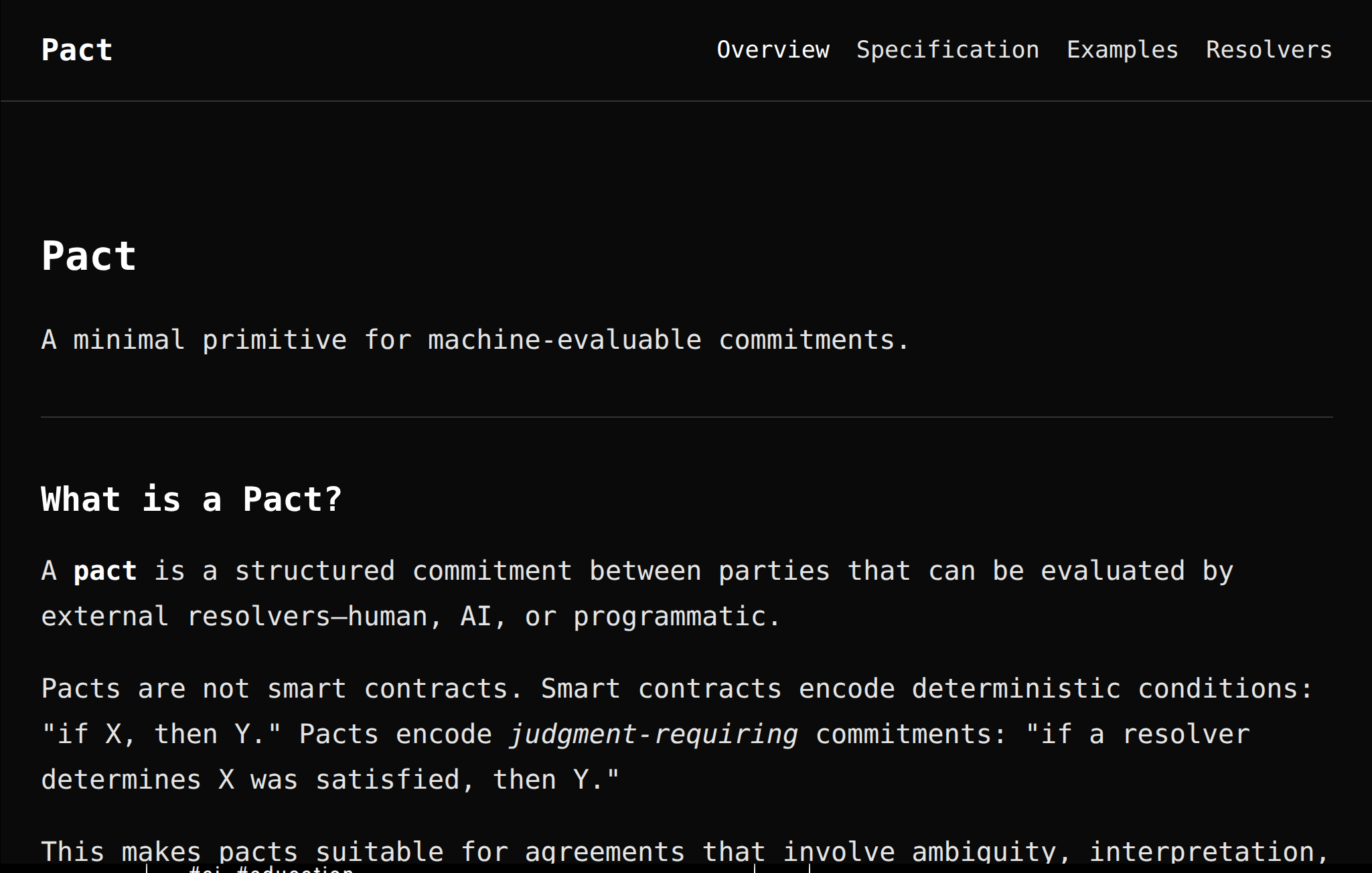Click the horizontal divider below the tagline

click(686, 417)
